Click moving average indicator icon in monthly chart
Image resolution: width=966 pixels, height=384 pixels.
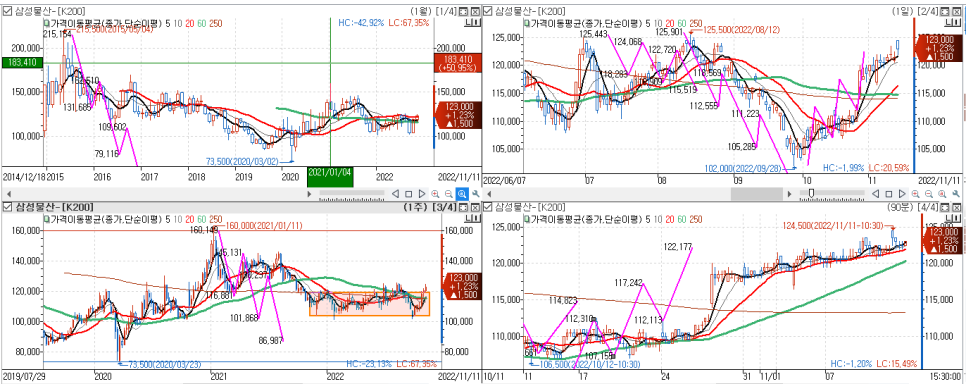pyautogui.click(x=46, y=23)
